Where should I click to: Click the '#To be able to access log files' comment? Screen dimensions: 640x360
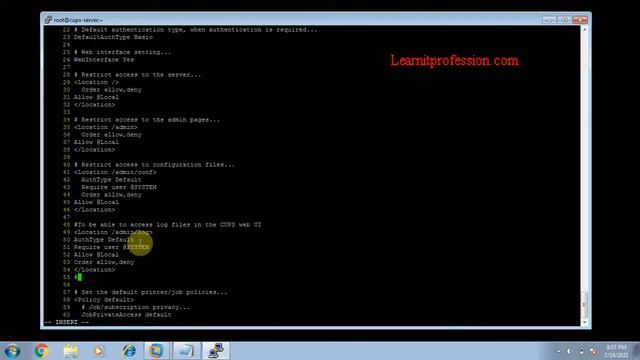point(167,224)
